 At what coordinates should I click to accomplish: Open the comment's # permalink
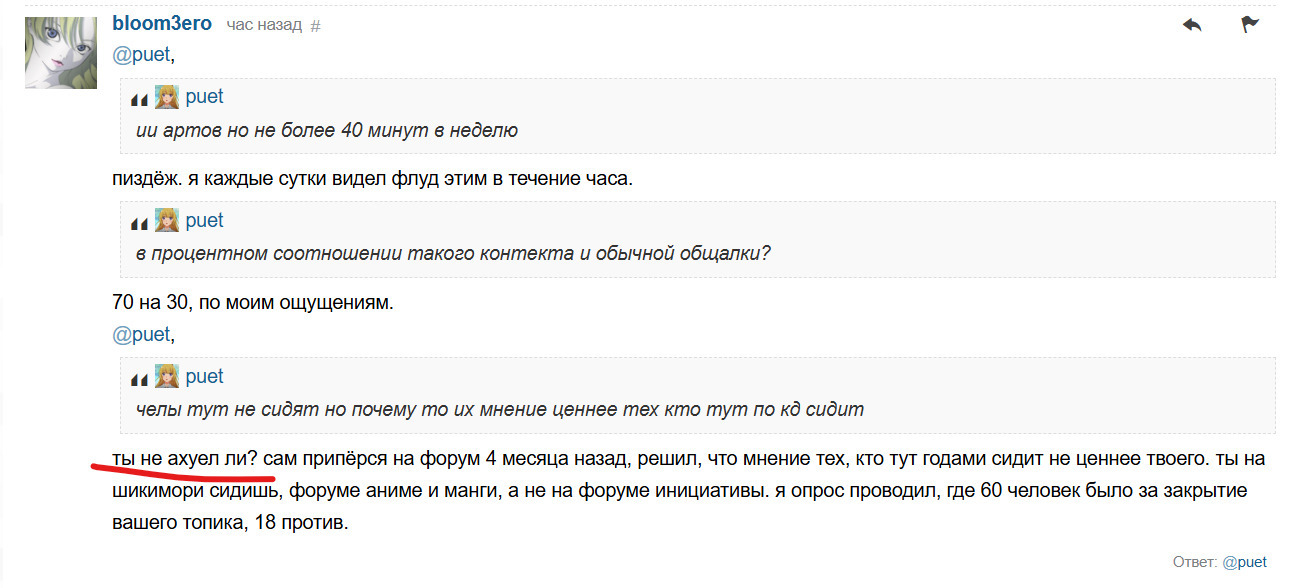coord(316,26)
